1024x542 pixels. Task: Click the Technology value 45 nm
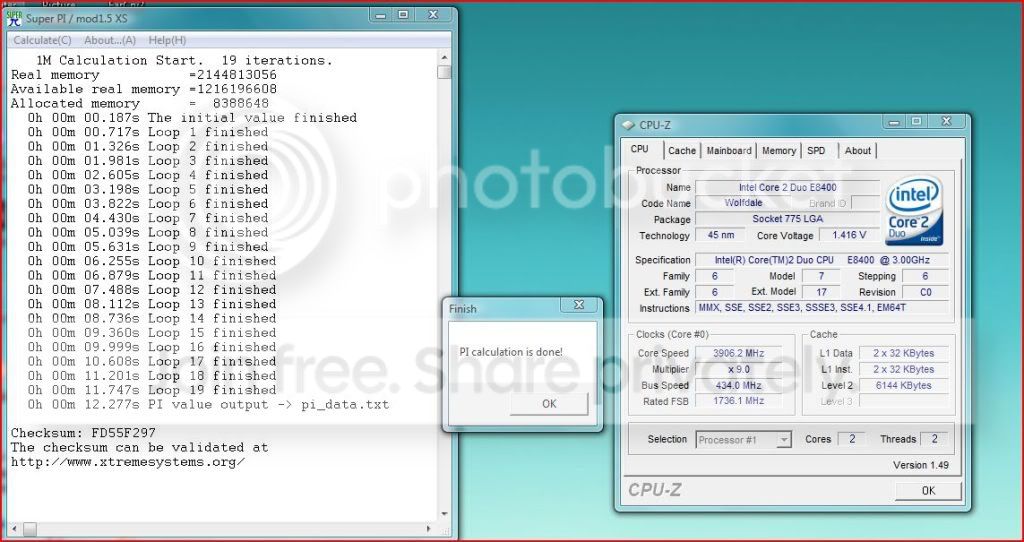pos(720,235)
